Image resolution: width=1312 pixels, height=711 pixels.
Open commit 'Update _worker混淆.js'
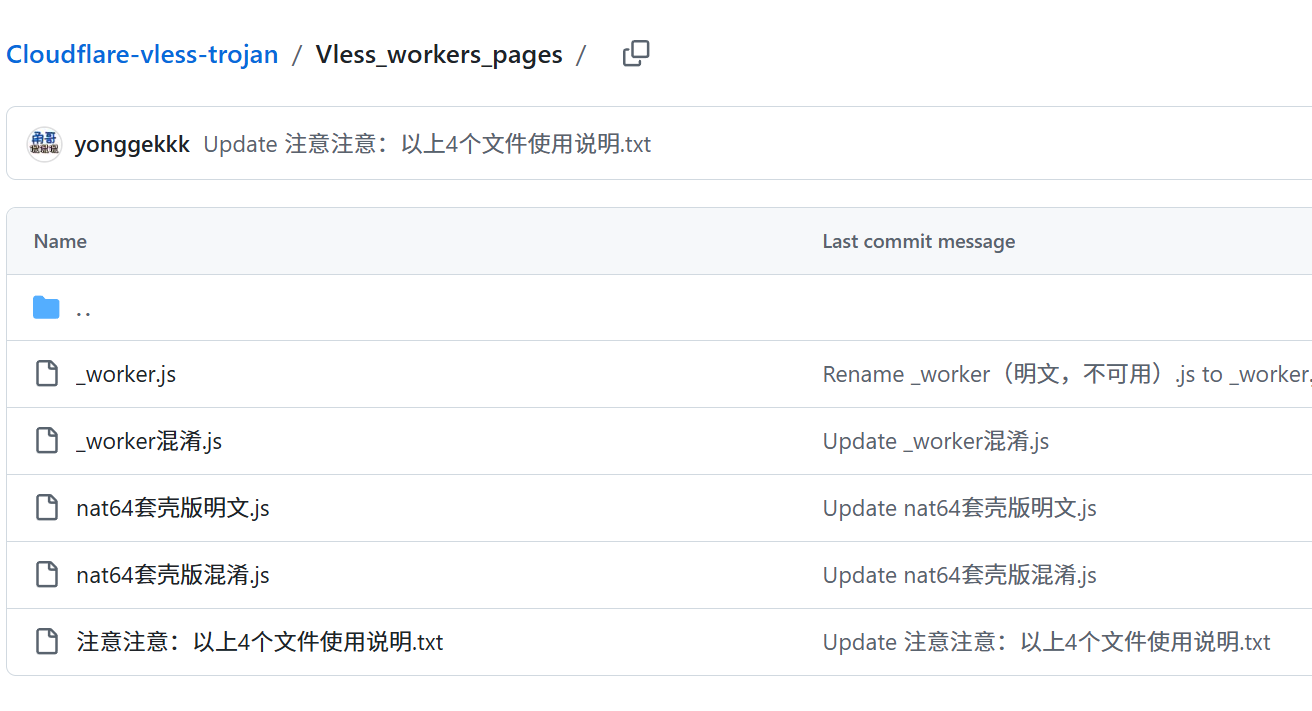(936, 441)
